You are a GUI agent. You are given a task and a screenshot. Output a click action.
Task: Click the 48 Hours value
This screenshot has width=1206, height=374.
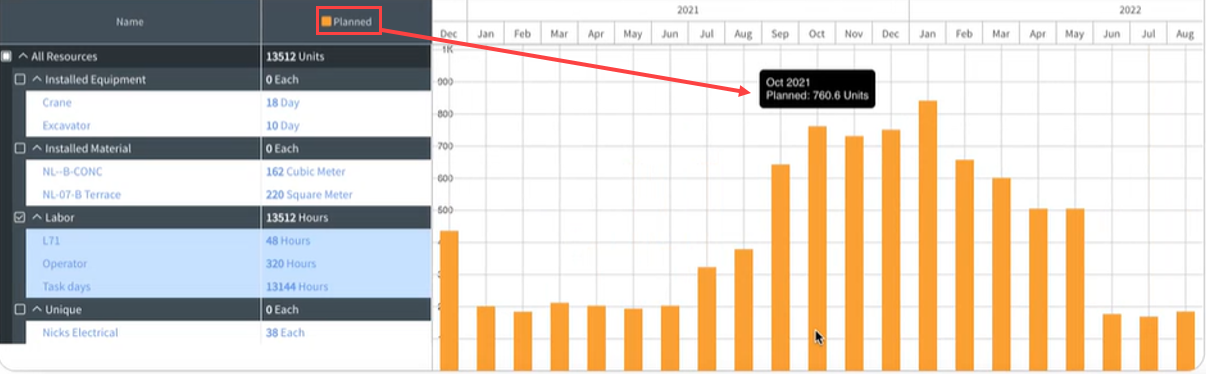pyautogui.click(x=288, y=240)
